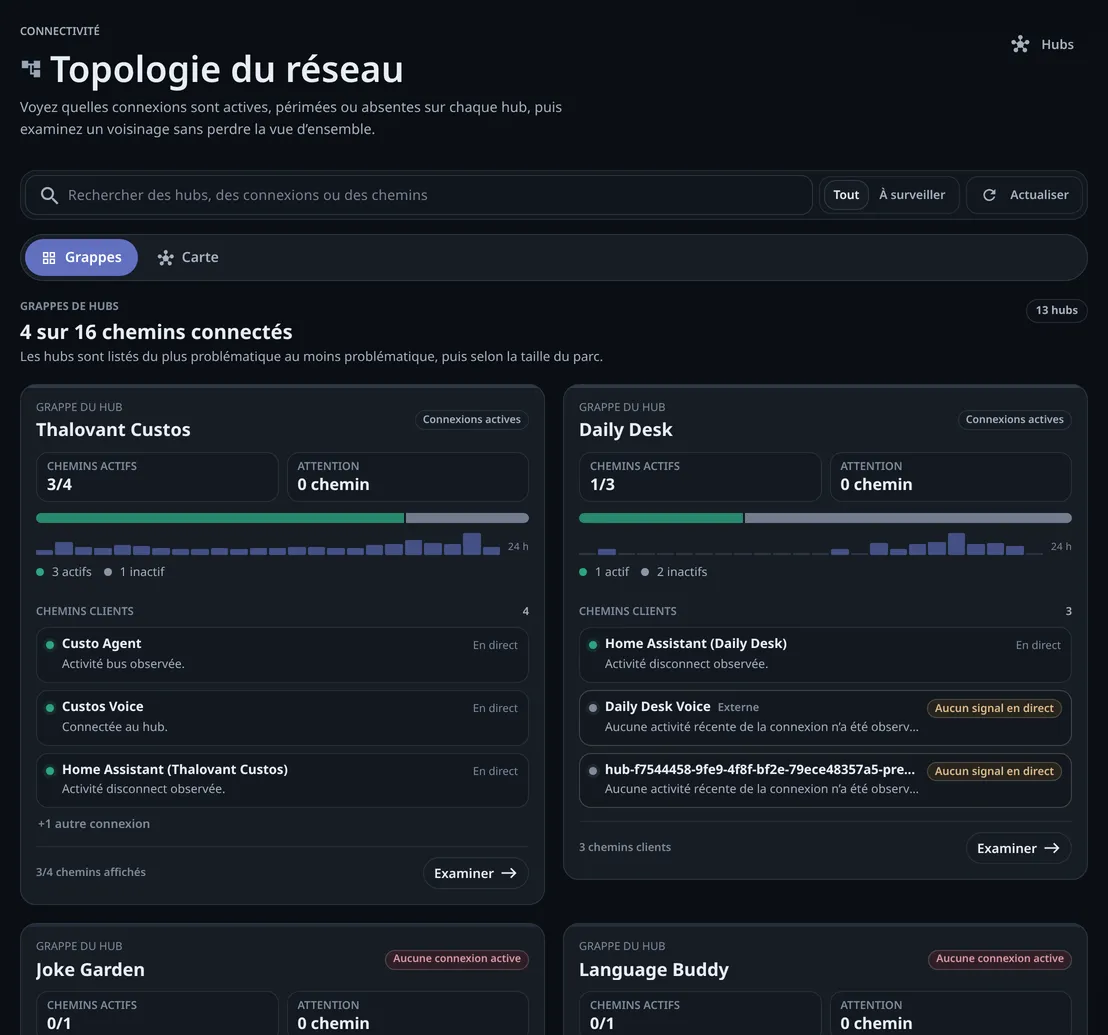Click En direct label on Custo Agent row
This screenshot has width=1108, height=1035.
(495, 645)
